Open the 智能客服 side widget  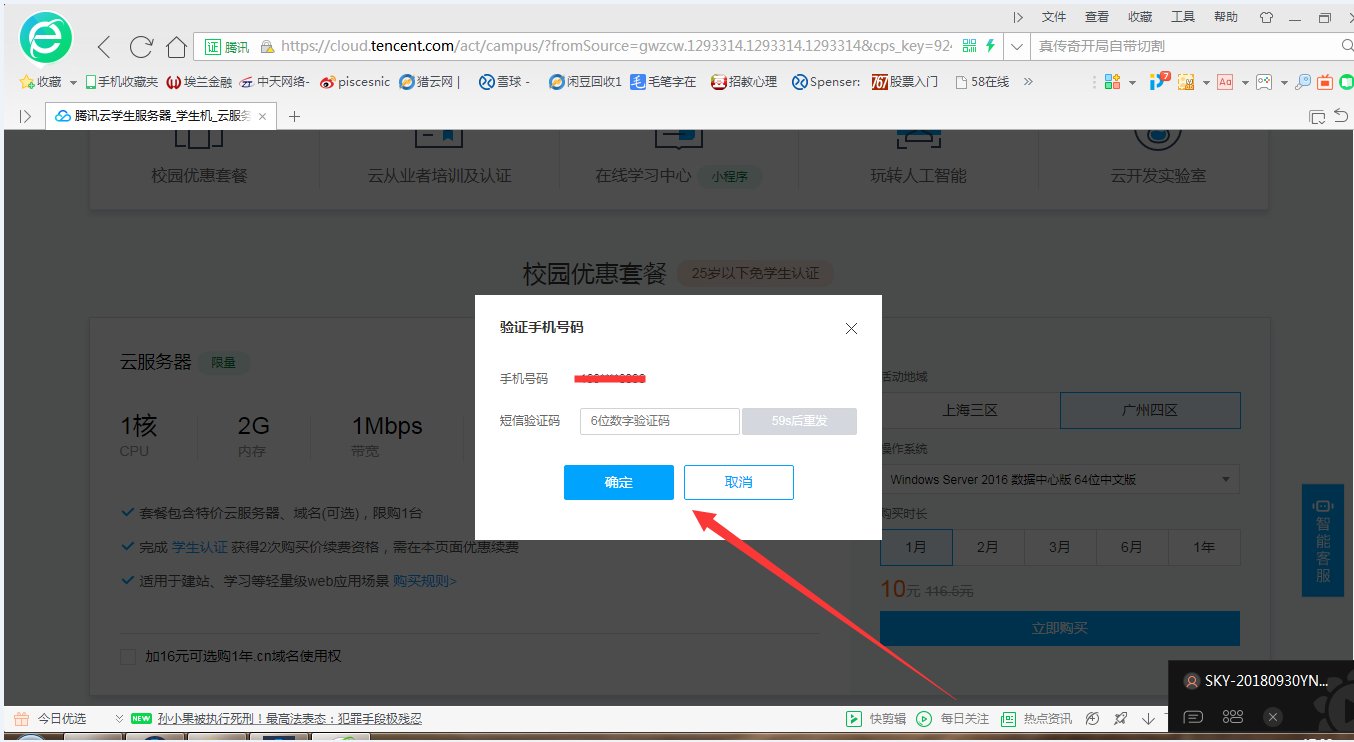(1322, 540)
